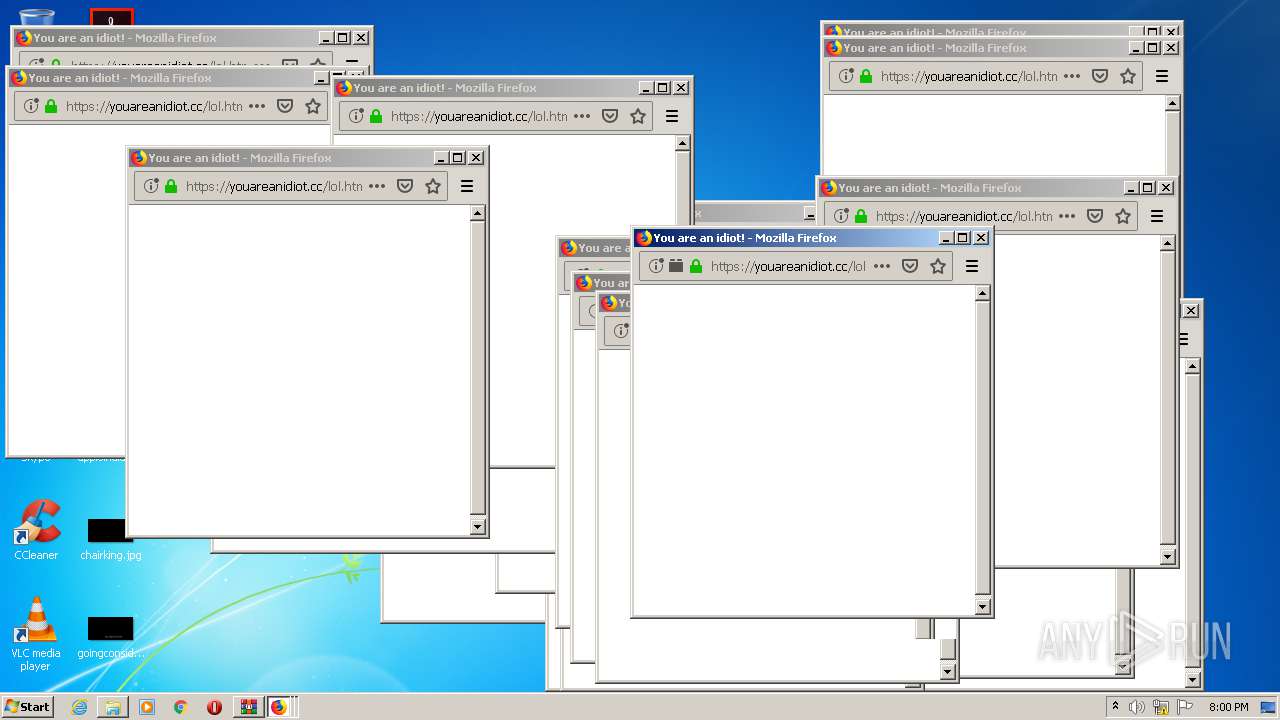Open hamburger menu in the top-right Firefox window
The height and width of the screenshot is (720, 1280).
[x=1162, y=76]
